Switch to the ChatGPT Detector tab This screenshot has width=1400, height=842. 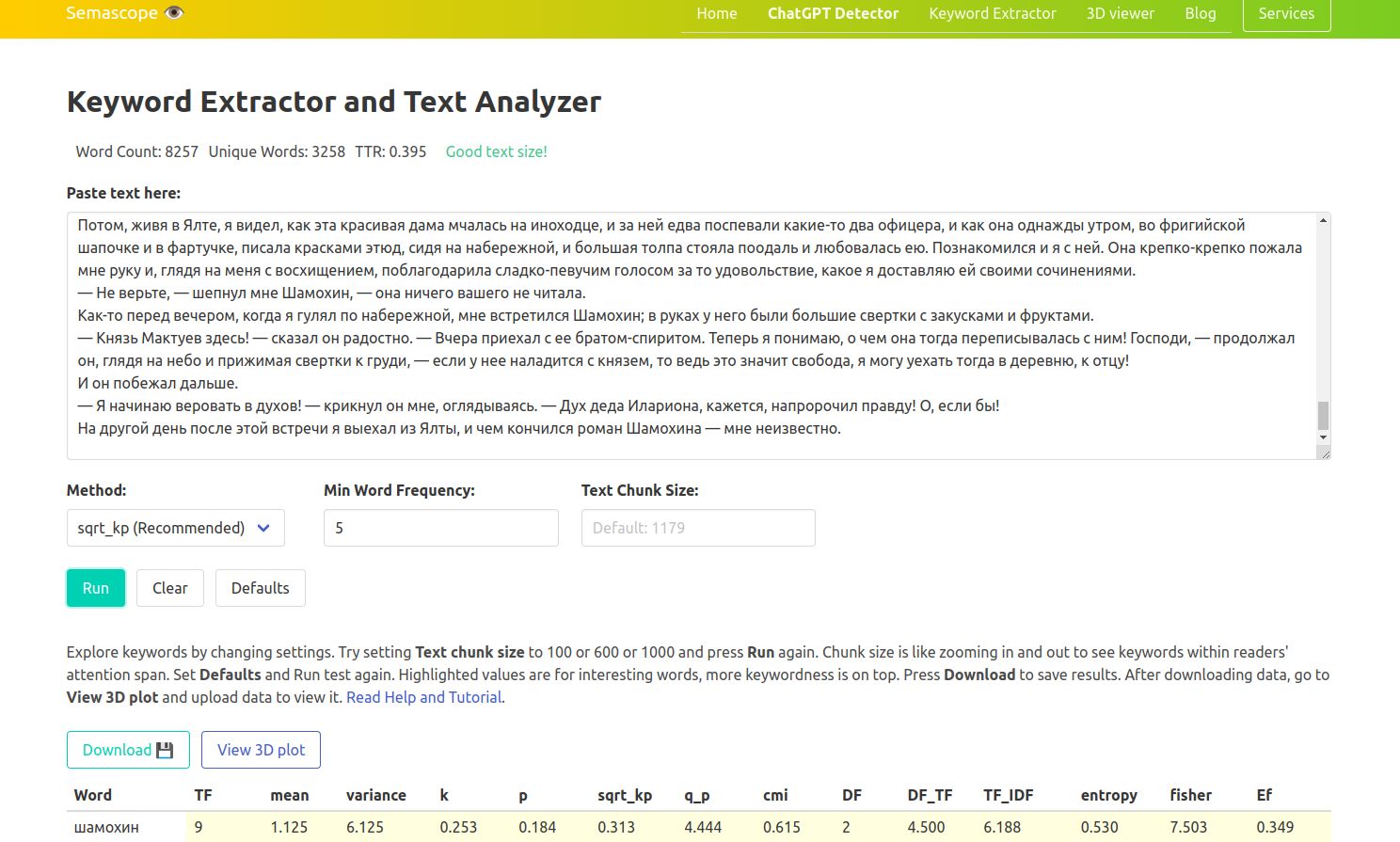click(x=833, y=13)
